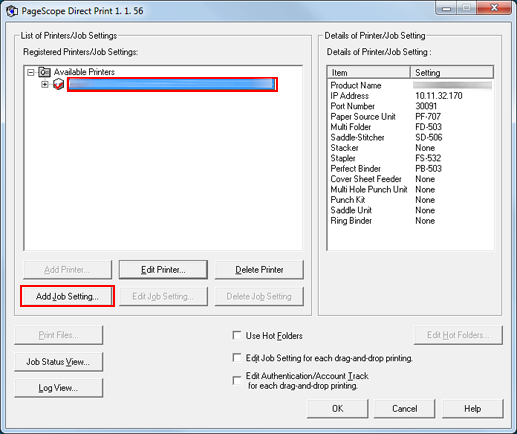
Task: Toggle Edit Job Setting for each drag-and-drop printing
Action: 237,358
